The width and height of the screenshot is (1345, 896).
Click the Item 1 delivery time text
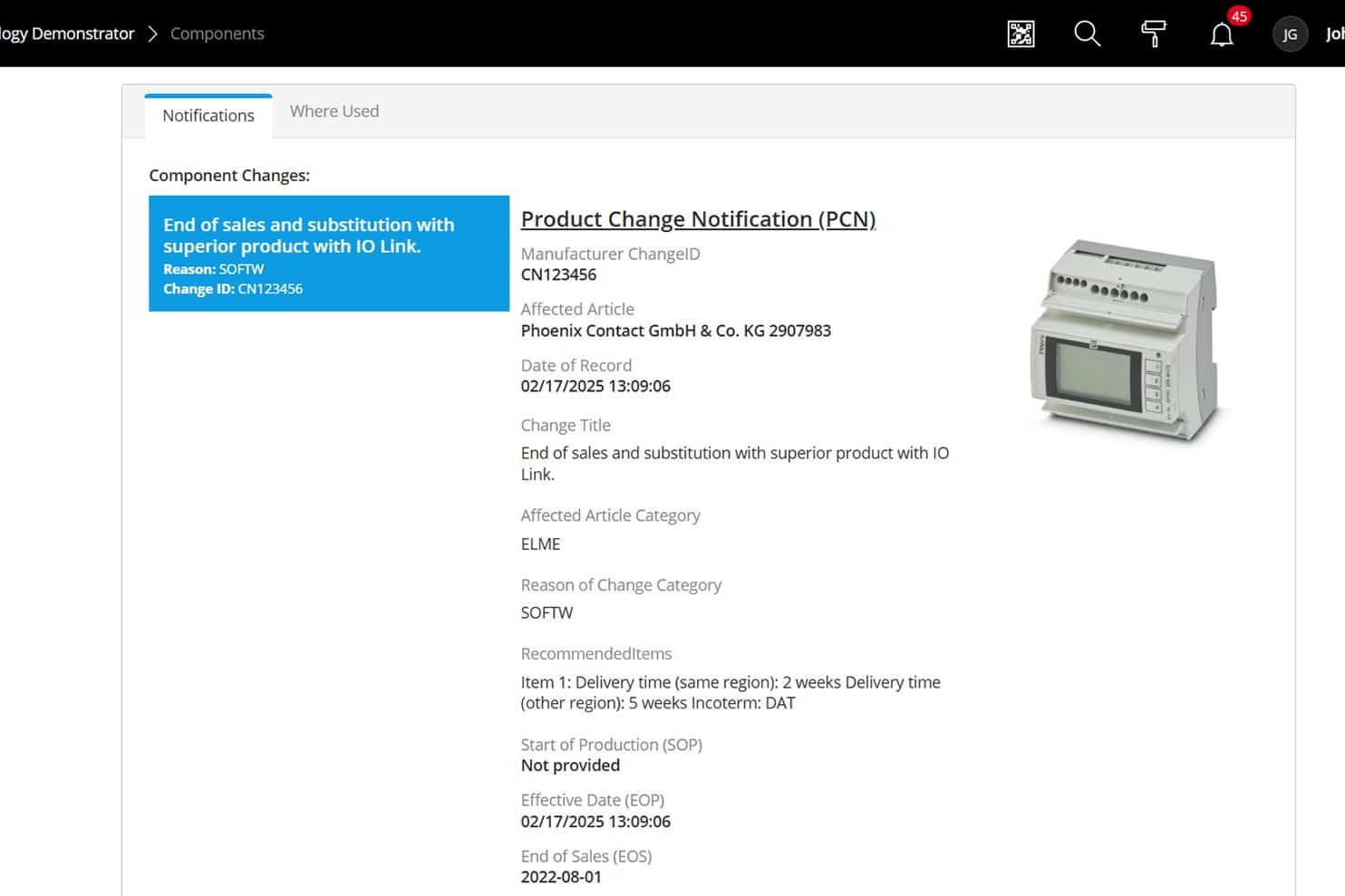[731, 692]
